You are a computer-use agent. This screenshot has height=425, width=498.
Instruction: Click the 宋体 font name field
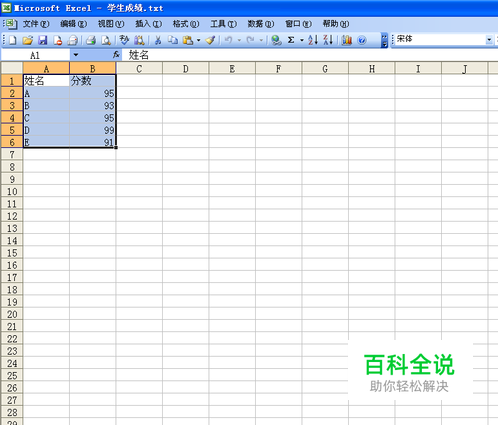tap(440, 40)
